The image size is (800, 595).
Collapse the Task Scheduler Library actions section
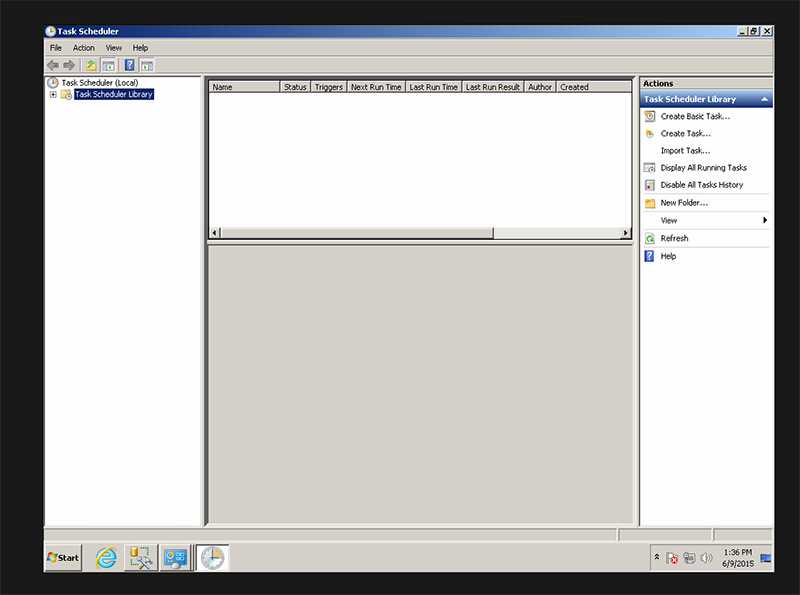click(764, 99)
